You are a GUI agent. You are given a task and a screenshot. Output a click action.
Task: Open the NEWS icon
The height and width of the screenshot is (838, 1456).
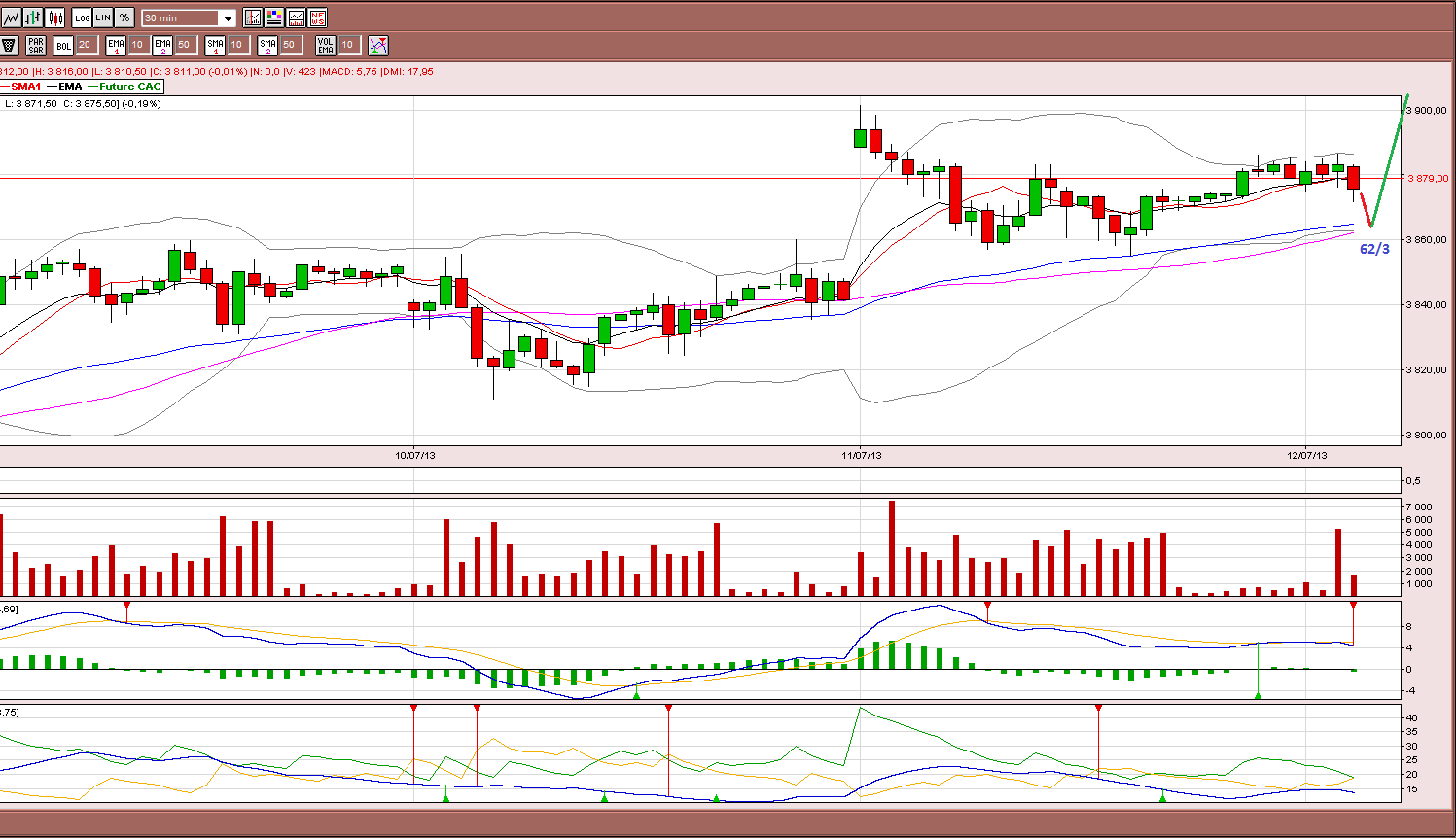pyautogui.click(x=318, y=17)
